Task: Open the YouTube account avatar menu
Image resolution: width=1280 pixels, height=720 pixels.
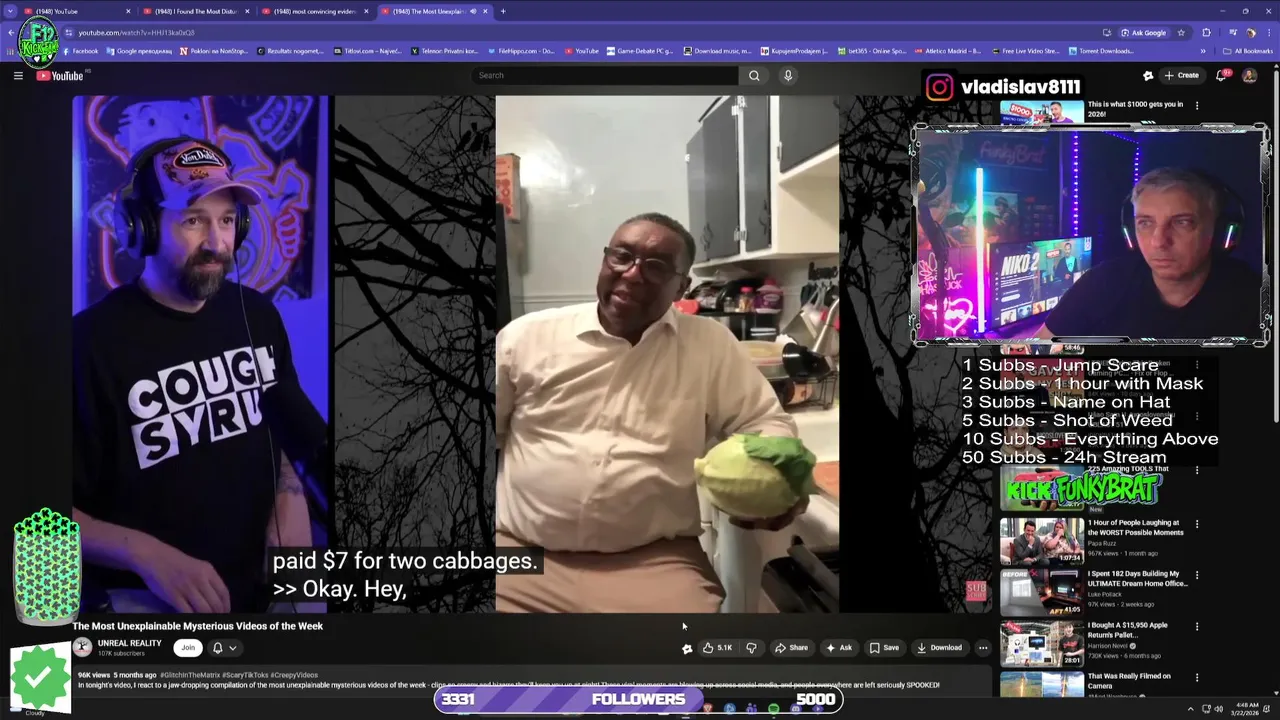Action: pyautogui.click(x=1249, y=75)
